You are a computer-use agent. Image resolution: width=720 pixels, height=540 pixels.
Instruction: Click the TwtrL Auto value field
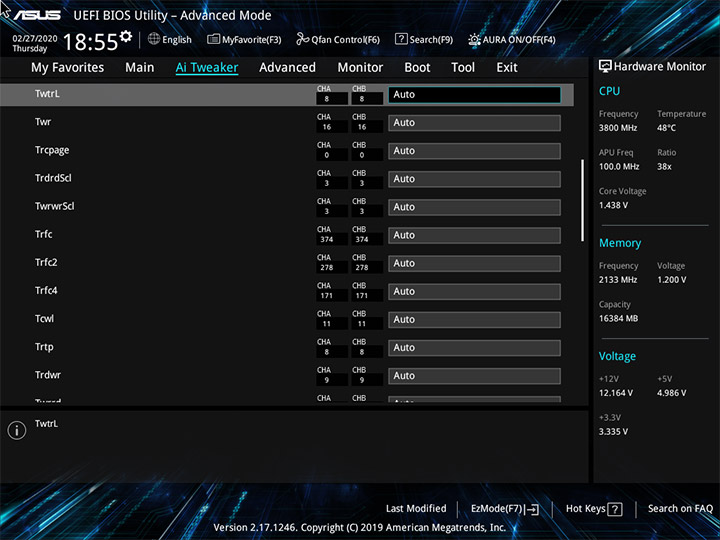(x=474, y=95)
